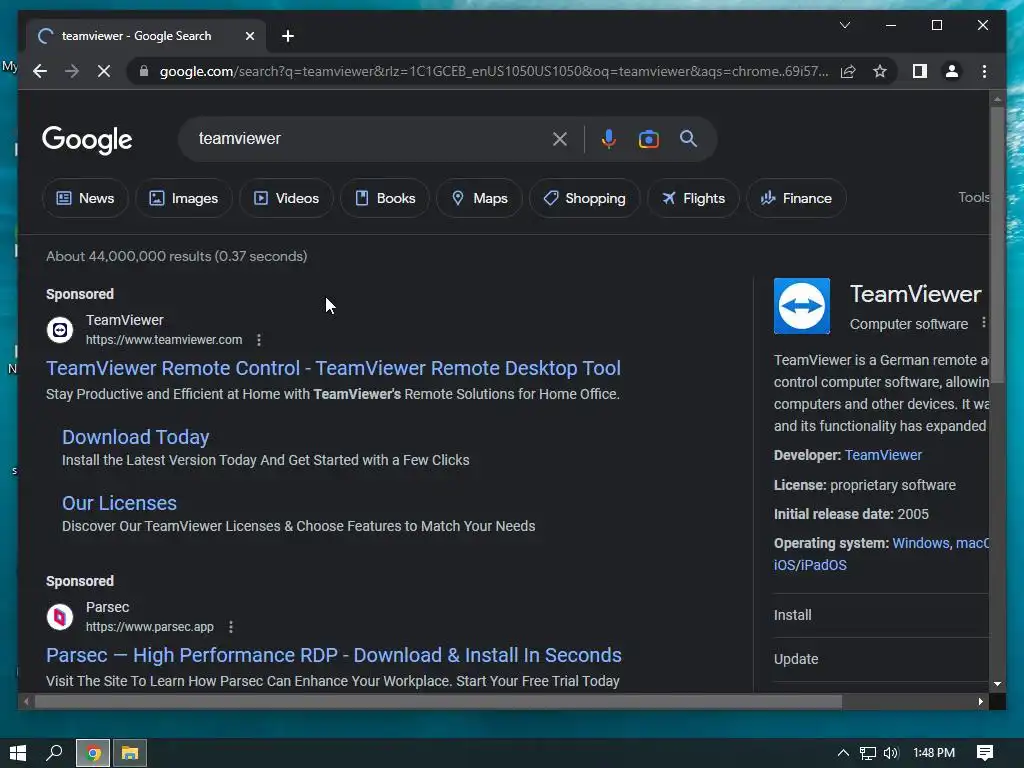Expand the Install section
This screenshot has height=768, width=1024.
point(881,615)
